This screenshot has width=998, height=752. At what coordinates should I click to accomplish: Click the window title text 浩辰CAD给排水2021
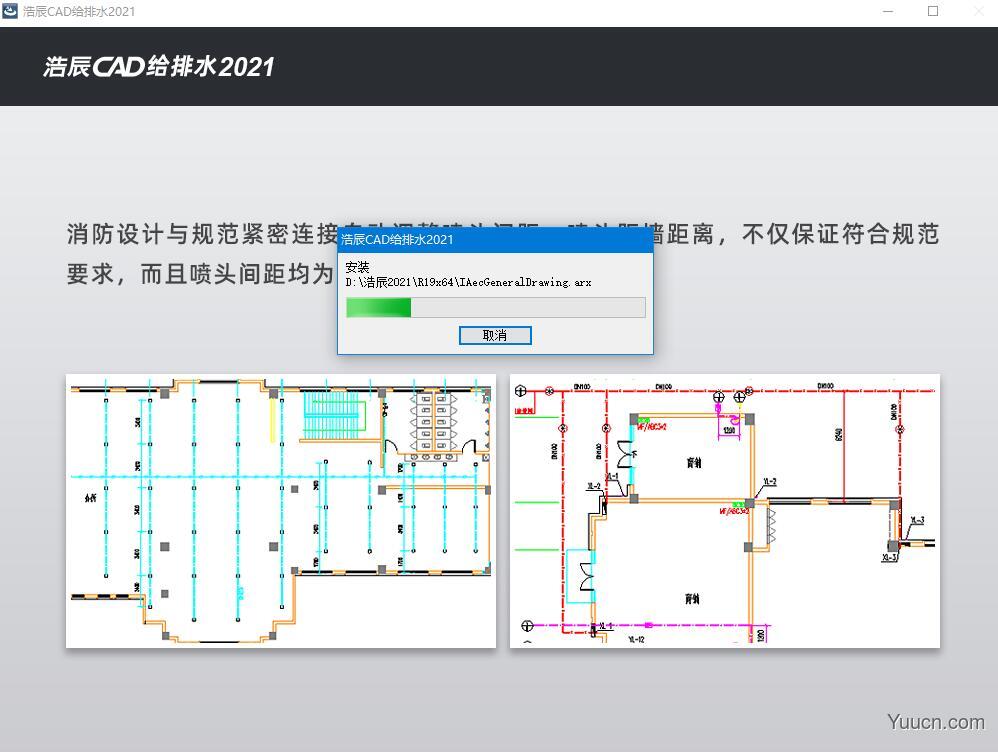pos(79,11)
